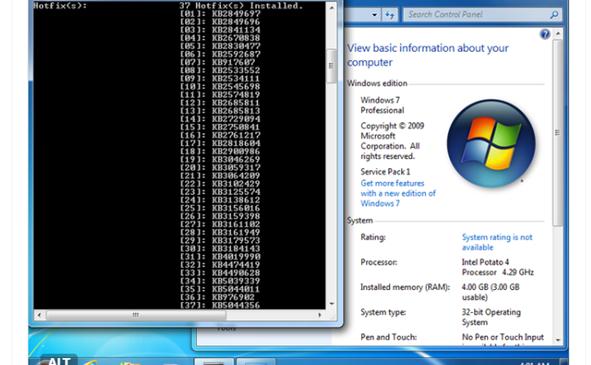
Task: Click hotfix entry [23] KB3125574
Action: click(220, 192)
